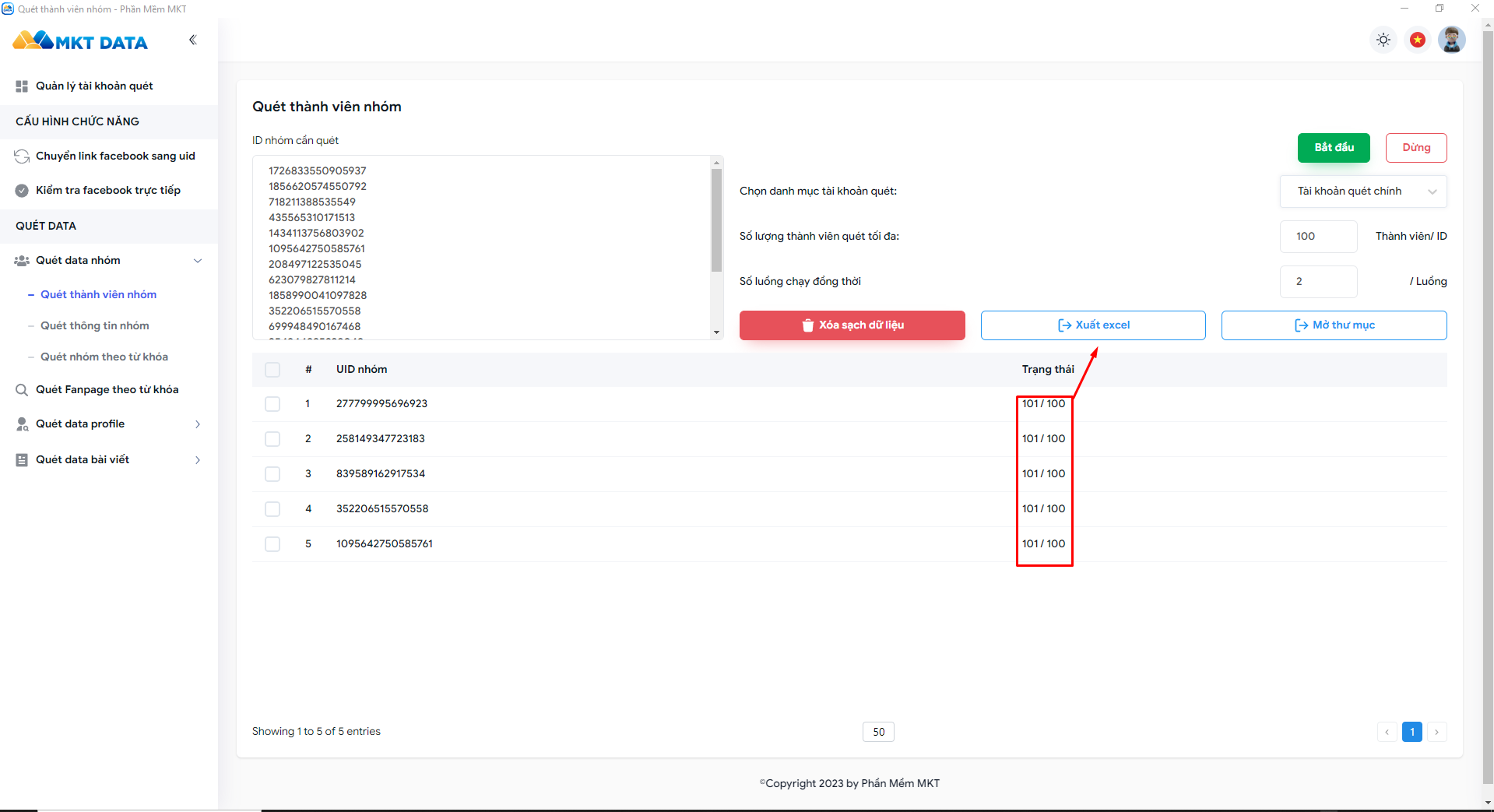Select Quét nhóm theo từ khóa item
The image size is (1494, 812).
(x=104, y=357)
